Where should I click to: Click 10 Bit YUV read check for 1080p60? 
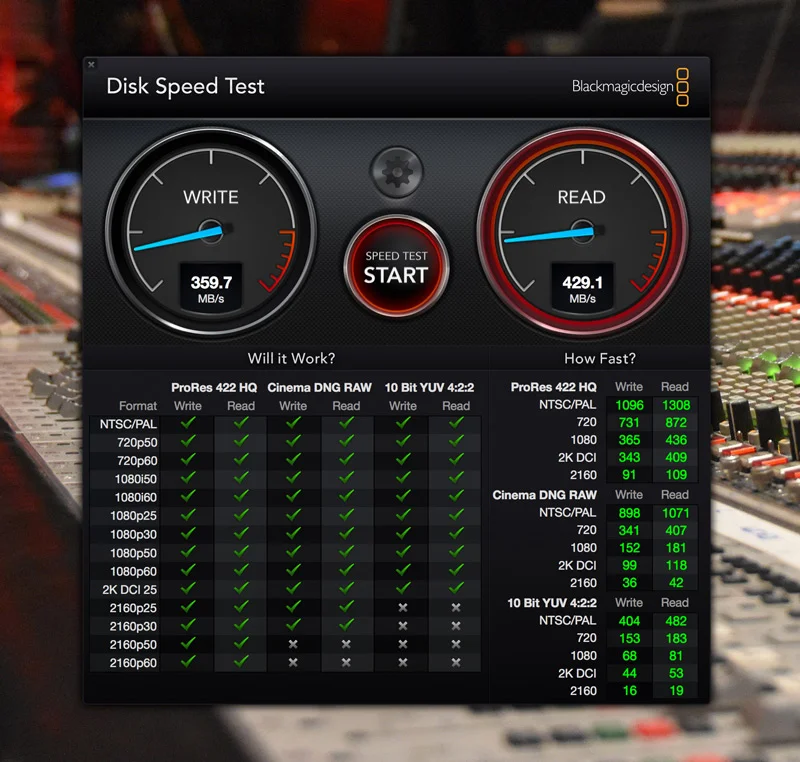click(x=456, y=570)
